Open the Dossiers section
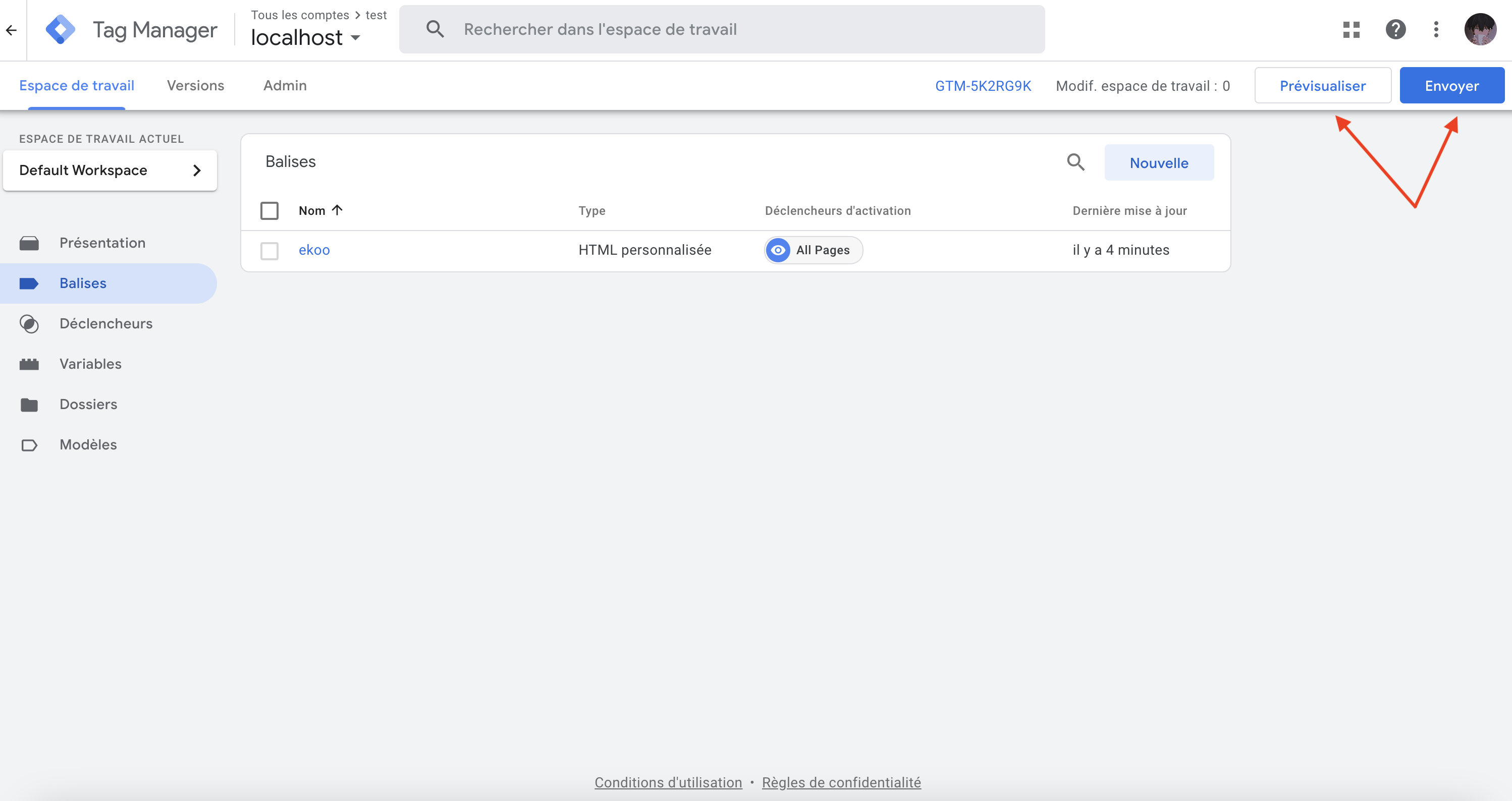 pyautogui.click(x=88, y=404)
